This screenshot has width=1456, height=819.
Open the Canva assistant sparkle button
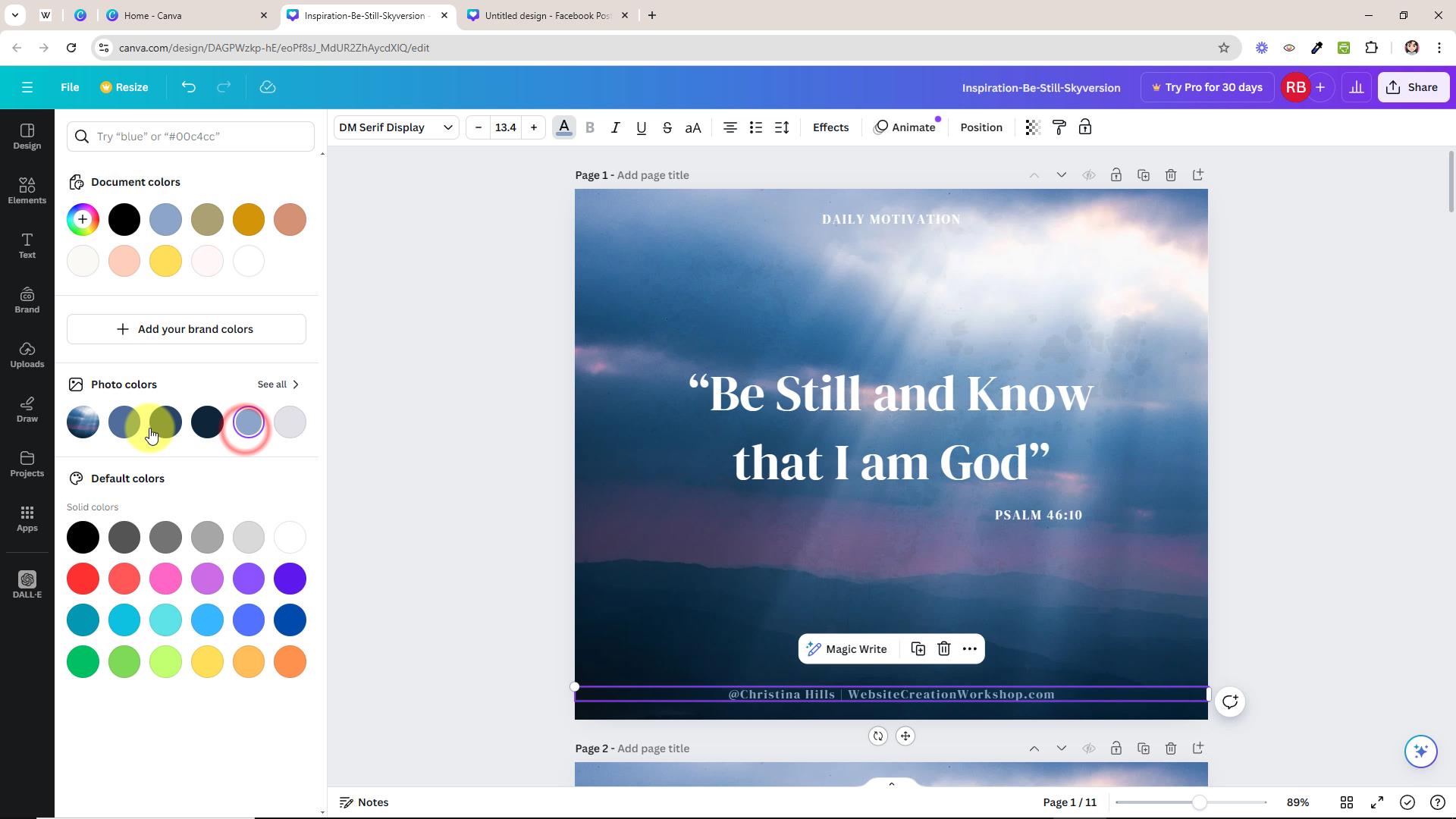(x=1420, y=751)
